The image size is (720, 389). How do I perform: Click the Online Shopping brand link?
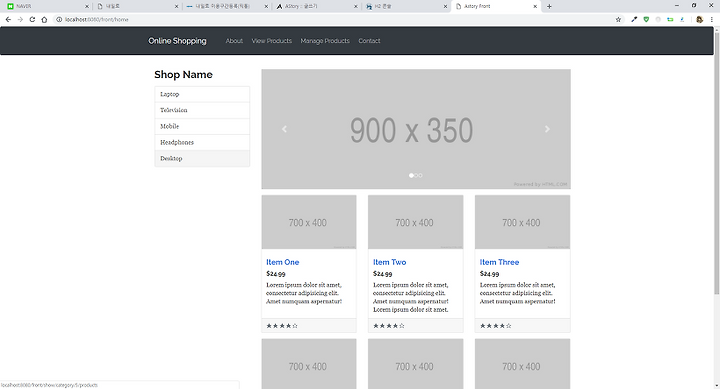177,41
